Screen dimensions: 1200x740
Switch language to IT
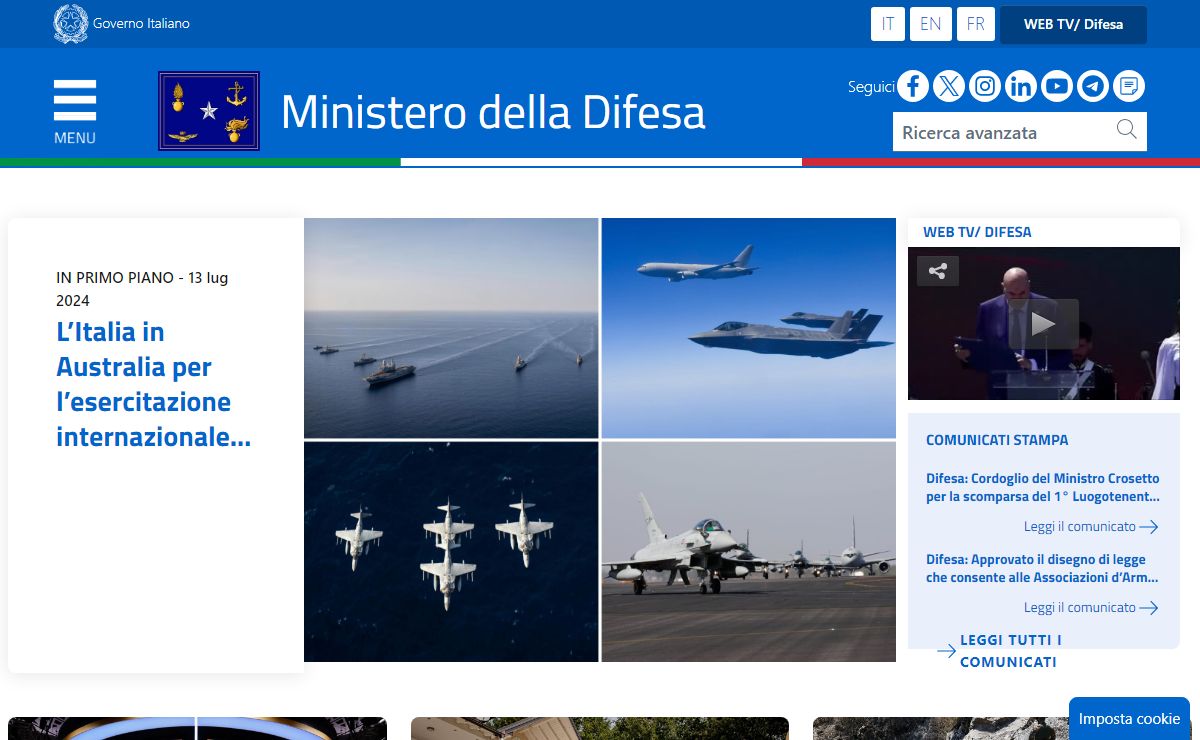pyautogui.click(x=888, y=24)
